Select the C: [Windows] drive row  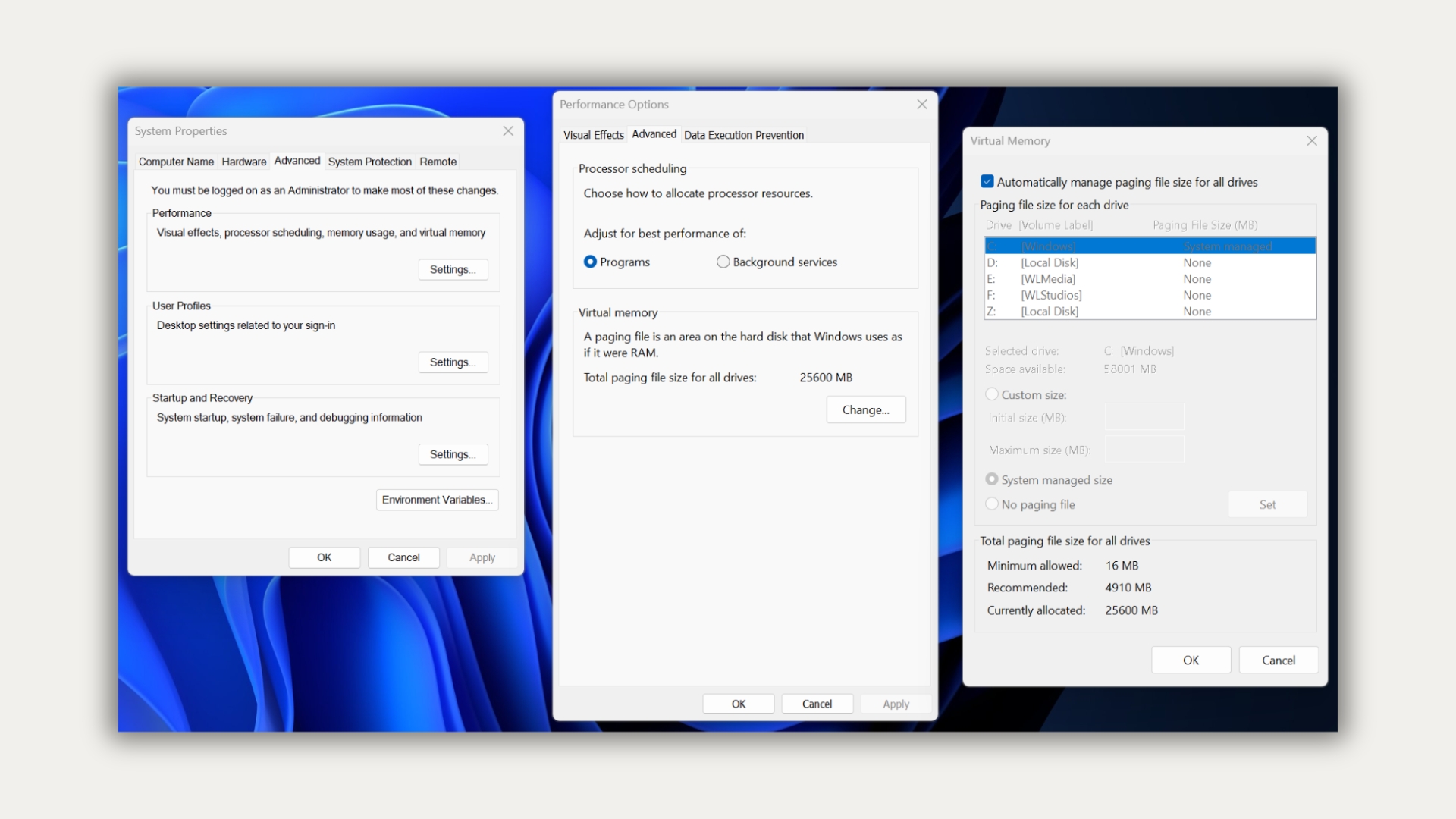[1150, 246]
